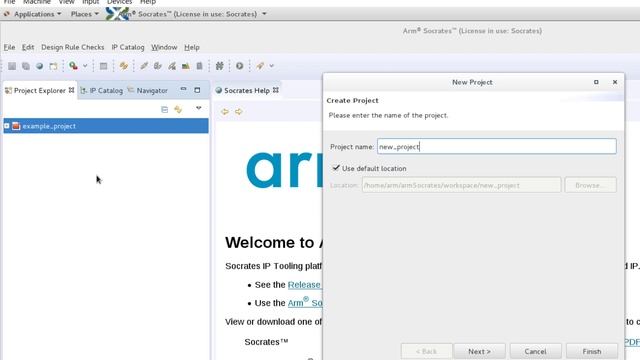Collapse all in Project Explorer toolbar
640x360 pixels.
[164, 109]
